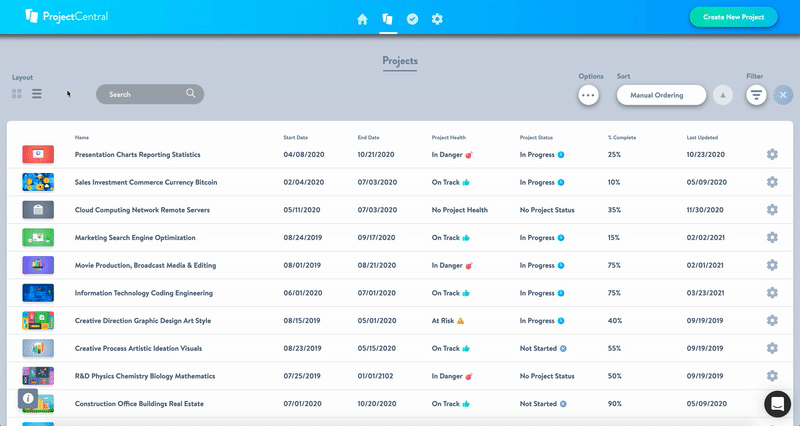Switch to grid layout view
The image size is (800, 426).
pos(17,94)
